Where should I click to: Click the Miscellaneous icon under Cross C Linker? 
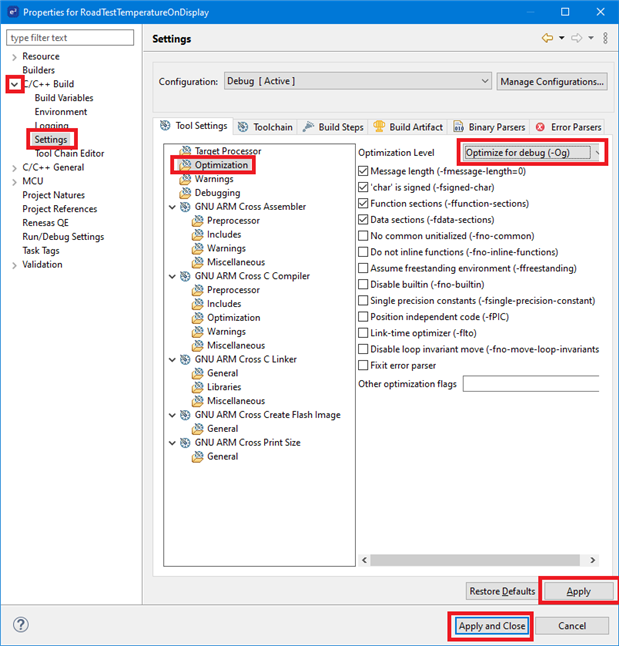(197, 401)
